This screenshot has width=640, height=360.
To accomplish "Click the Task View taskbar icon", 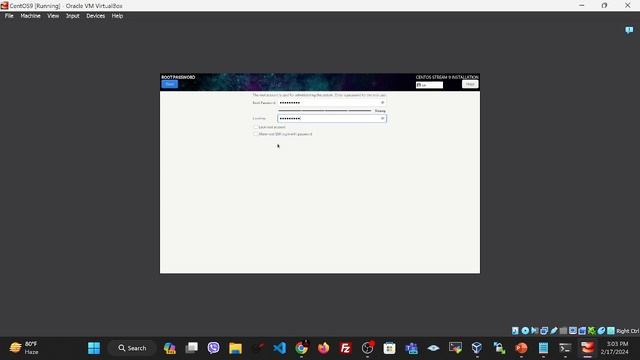I will (191, 348).
